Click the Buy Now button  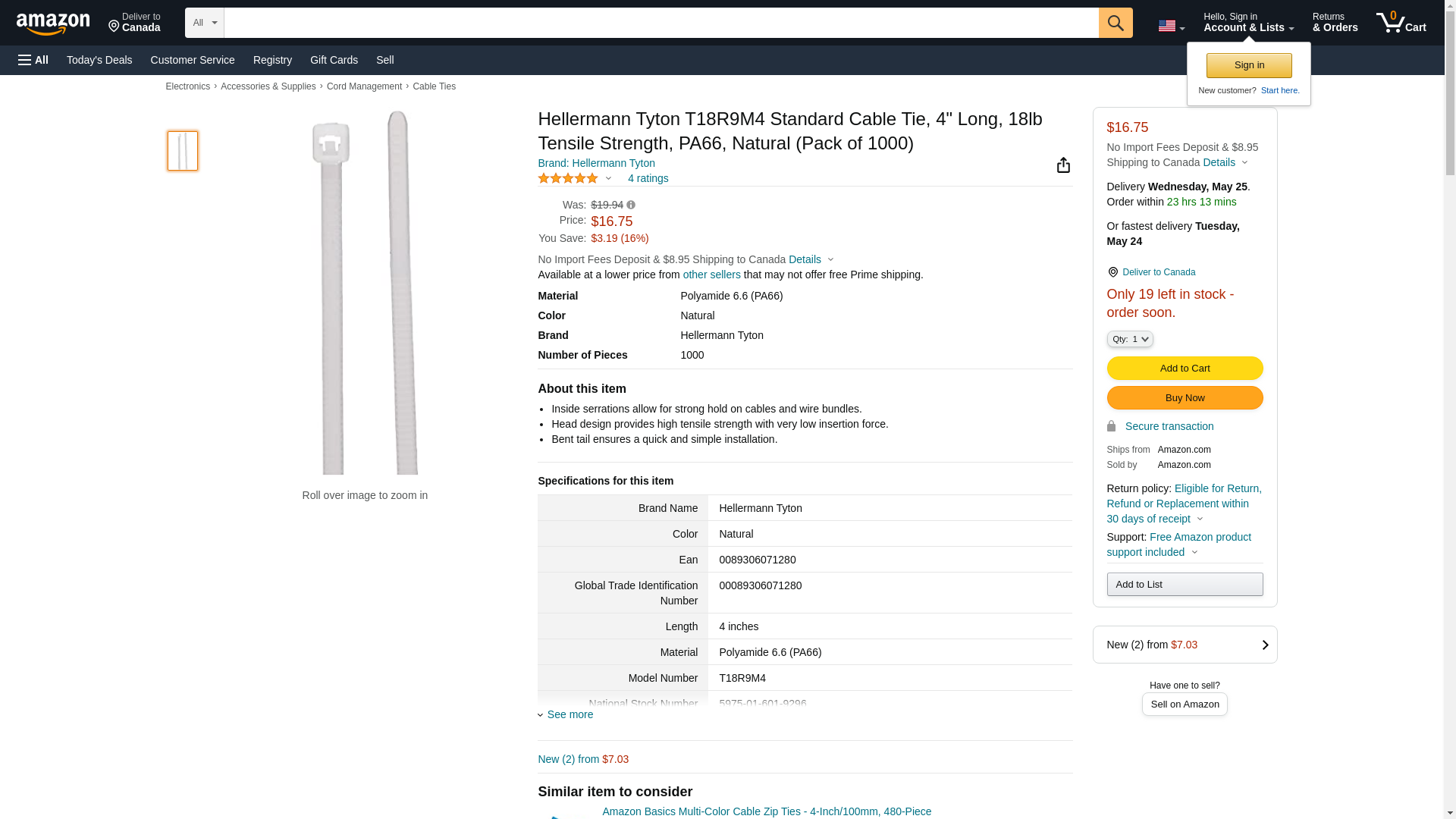pyautogui.click(x=1185, y=398)
